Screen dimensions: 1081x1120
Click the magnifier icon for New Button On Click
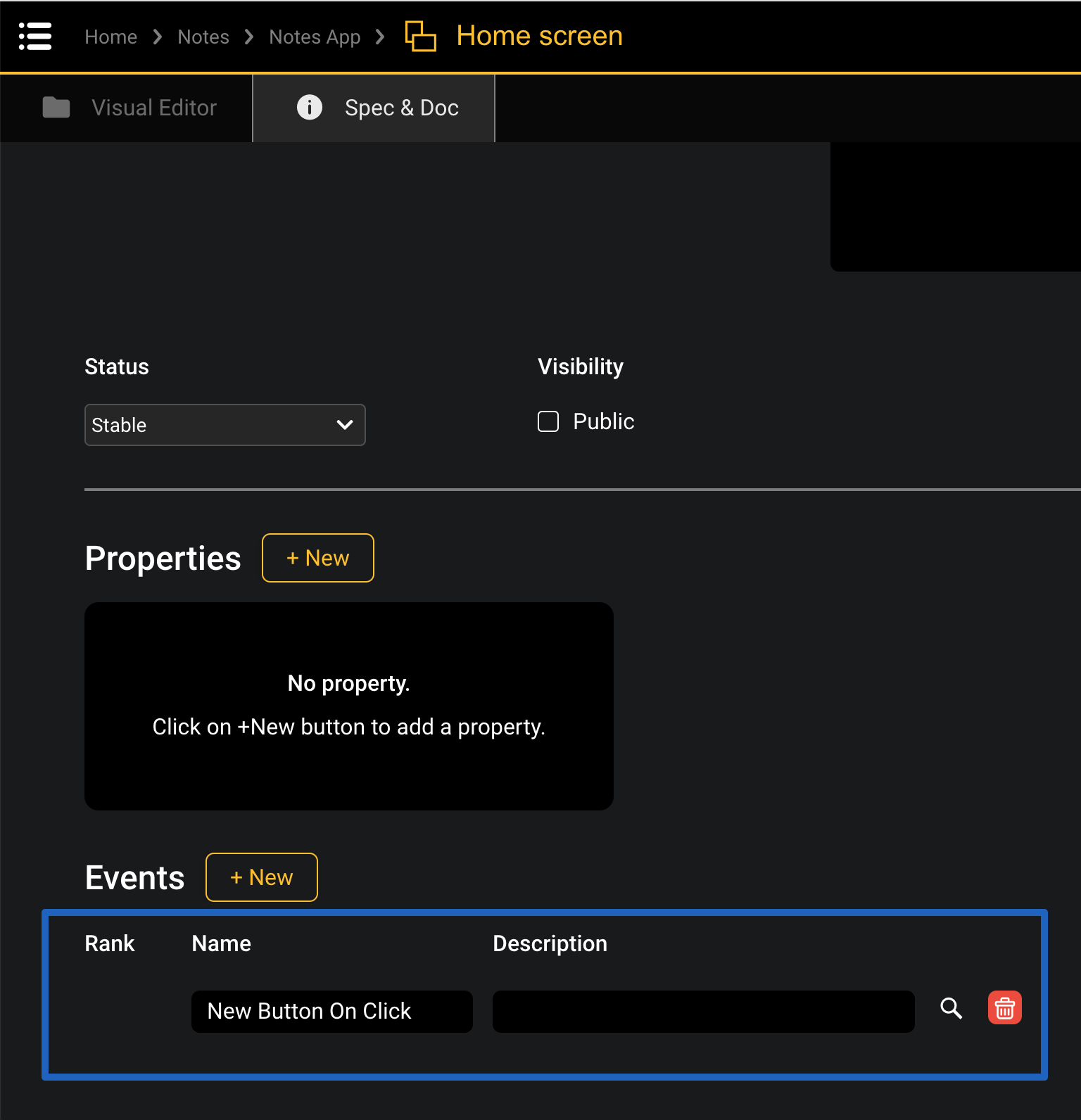tap(951, 1008)
